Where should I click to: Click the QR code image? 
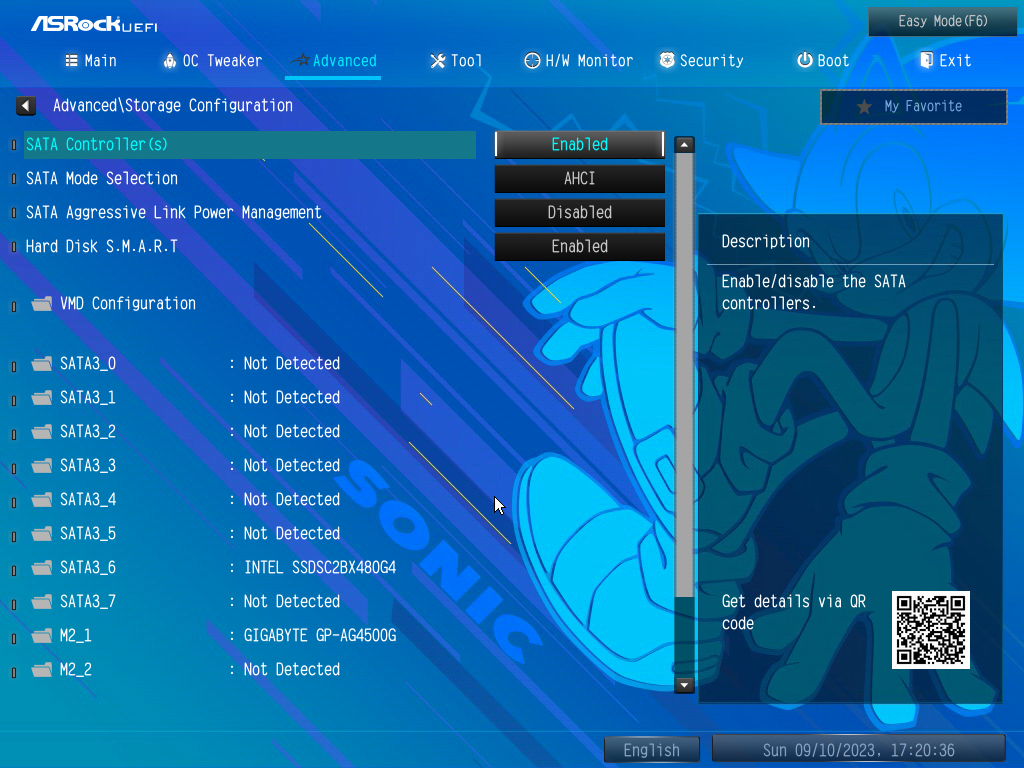pyautogui.click(x=931, y=630)
